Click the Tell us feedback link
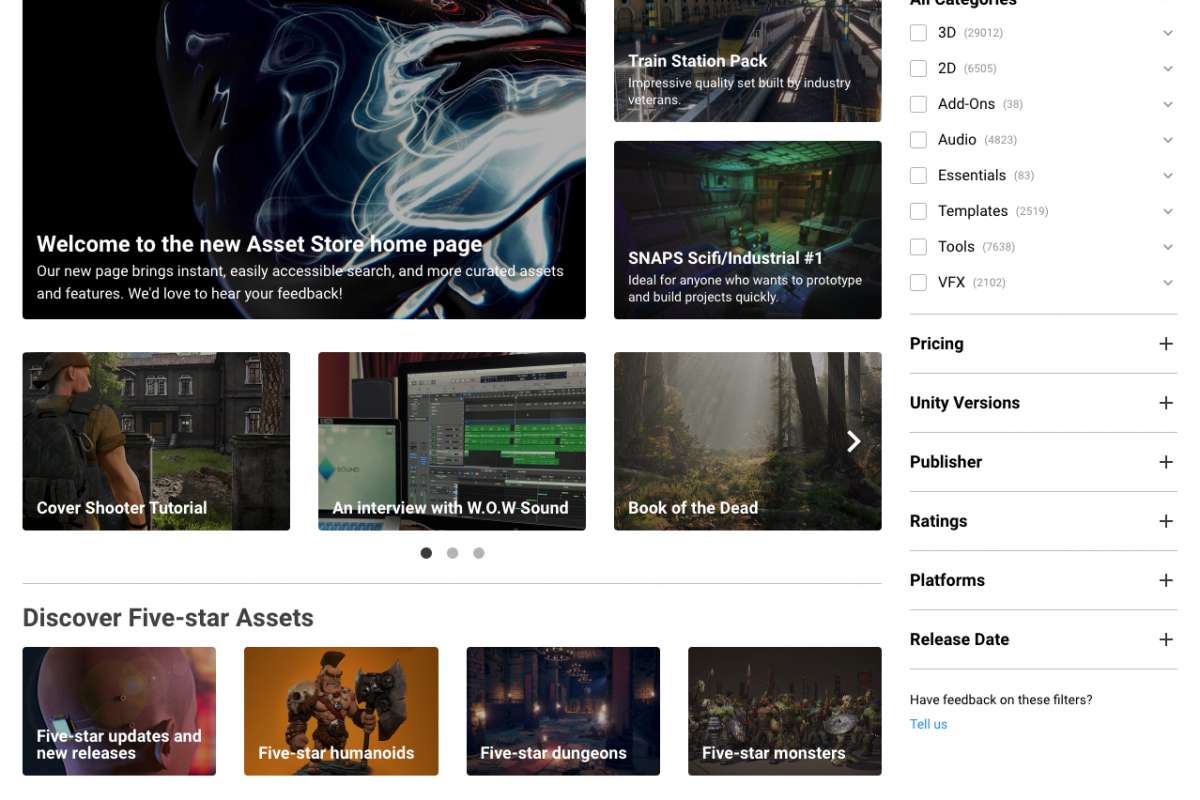Viewport: 1200px width, 800px height. 928,724
